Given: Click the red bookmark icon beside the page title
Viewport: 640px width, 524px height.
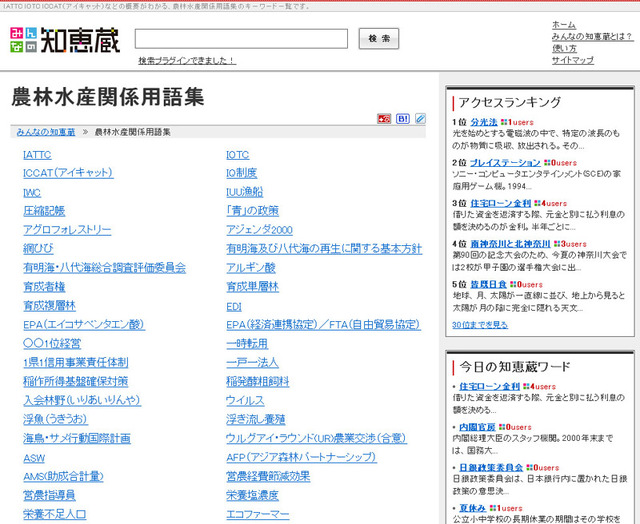Looking at the screenshot, I should [x=384, y=119].
